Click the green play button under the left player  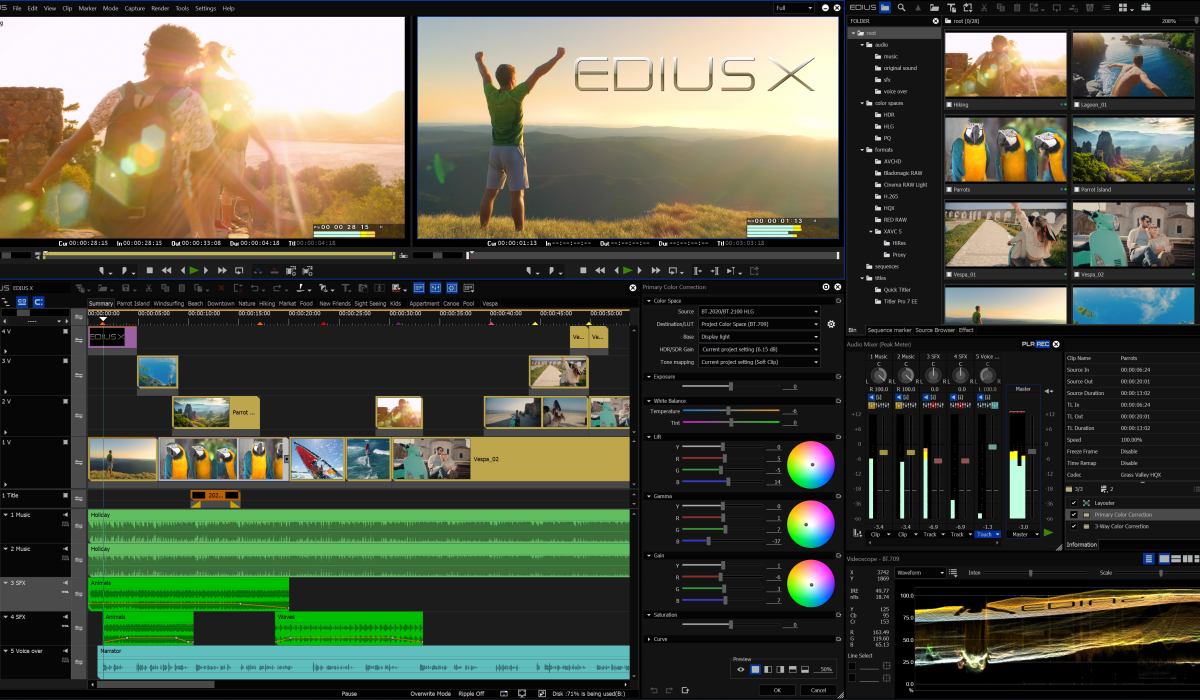194,270
